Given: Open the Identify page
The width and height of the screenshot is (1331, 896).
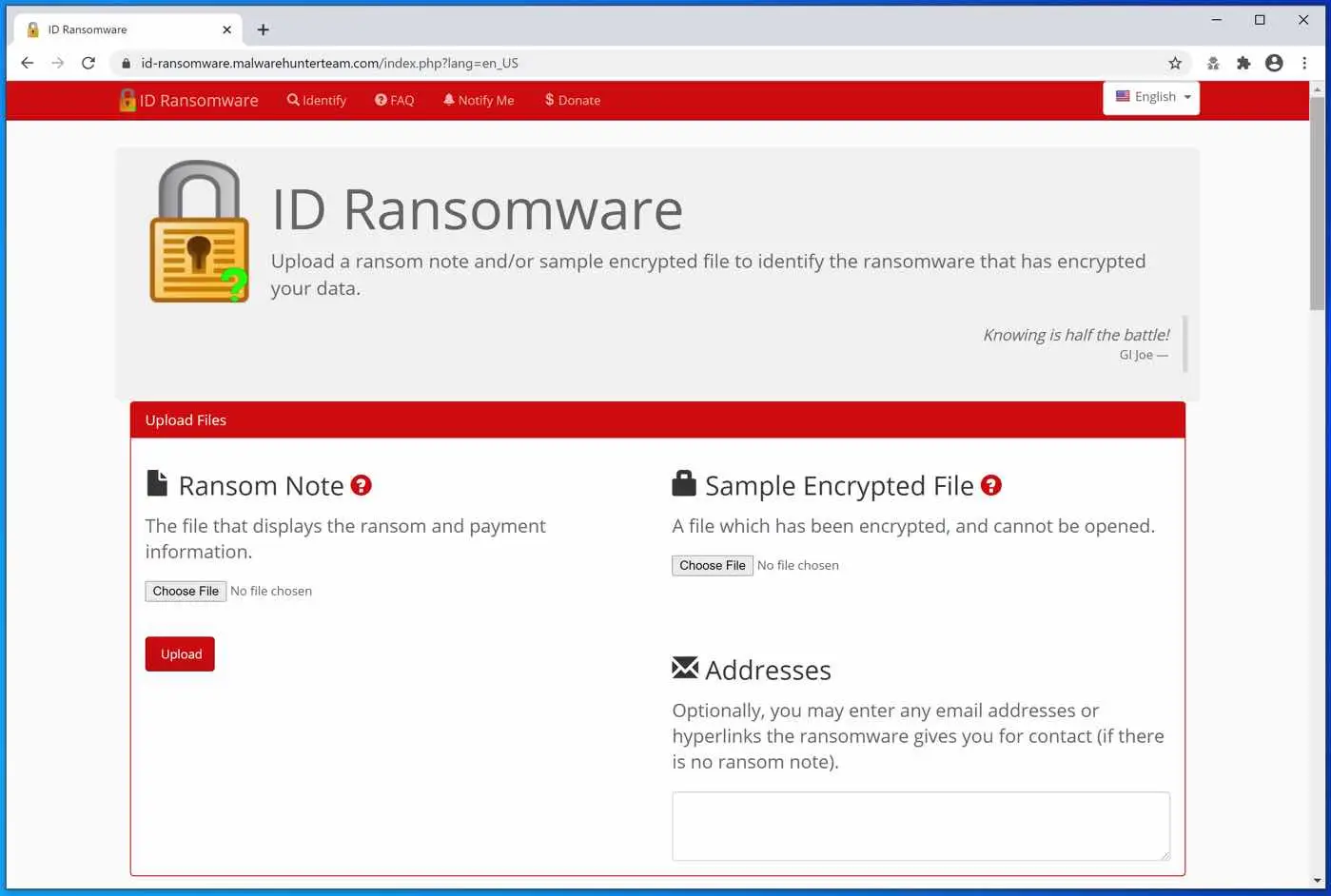Looking at the screenshot, I should click(317, 100).
